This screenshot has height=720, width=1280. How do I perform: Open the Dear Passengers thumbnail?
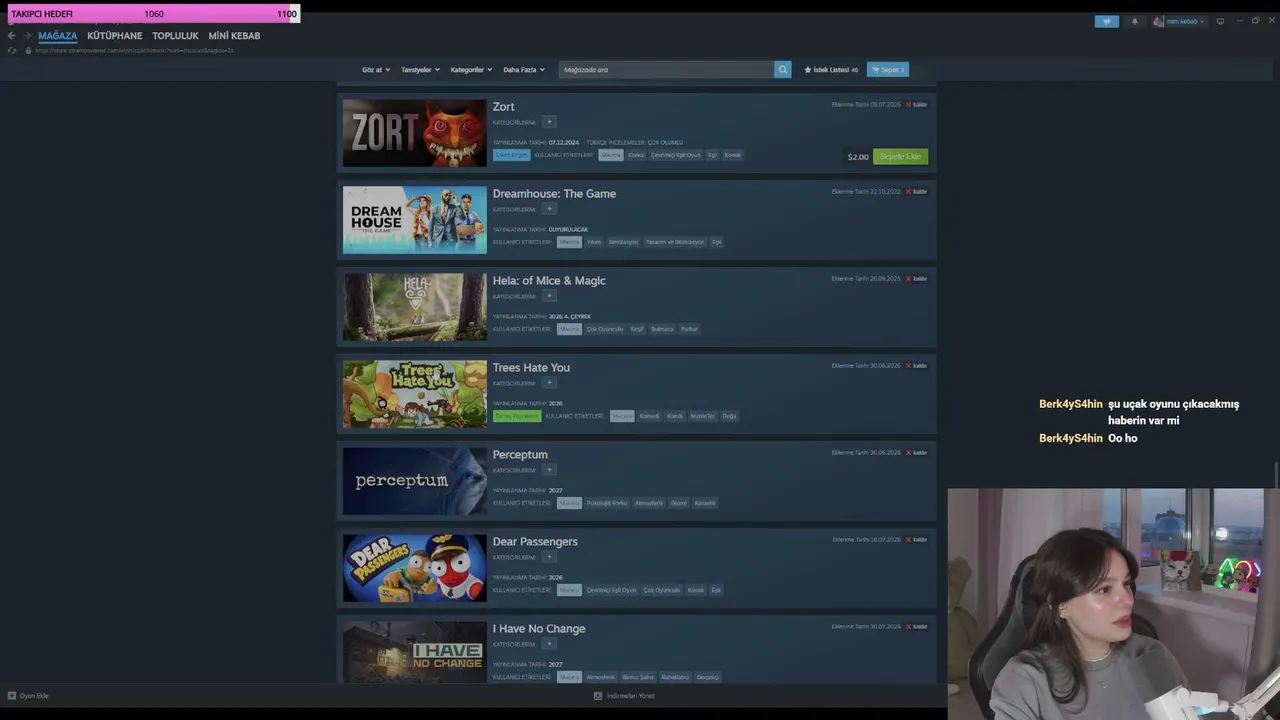click(x=415, y=568)
